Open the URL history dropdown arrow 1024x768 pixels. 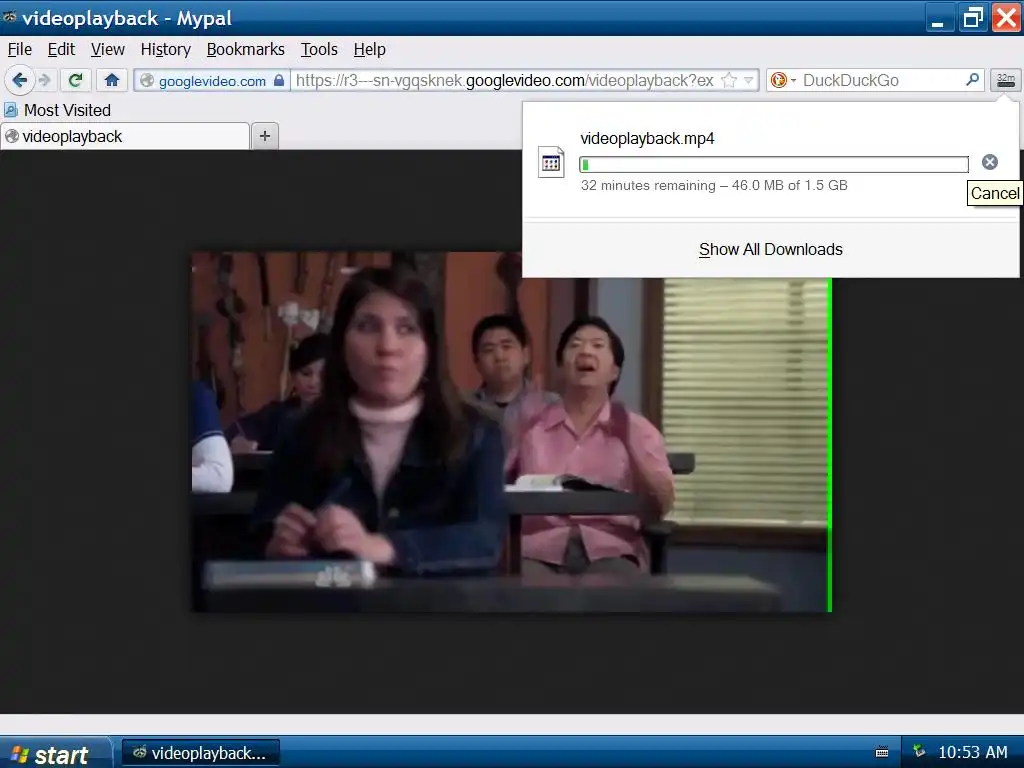pyautogui.click(x=749, y=80)
